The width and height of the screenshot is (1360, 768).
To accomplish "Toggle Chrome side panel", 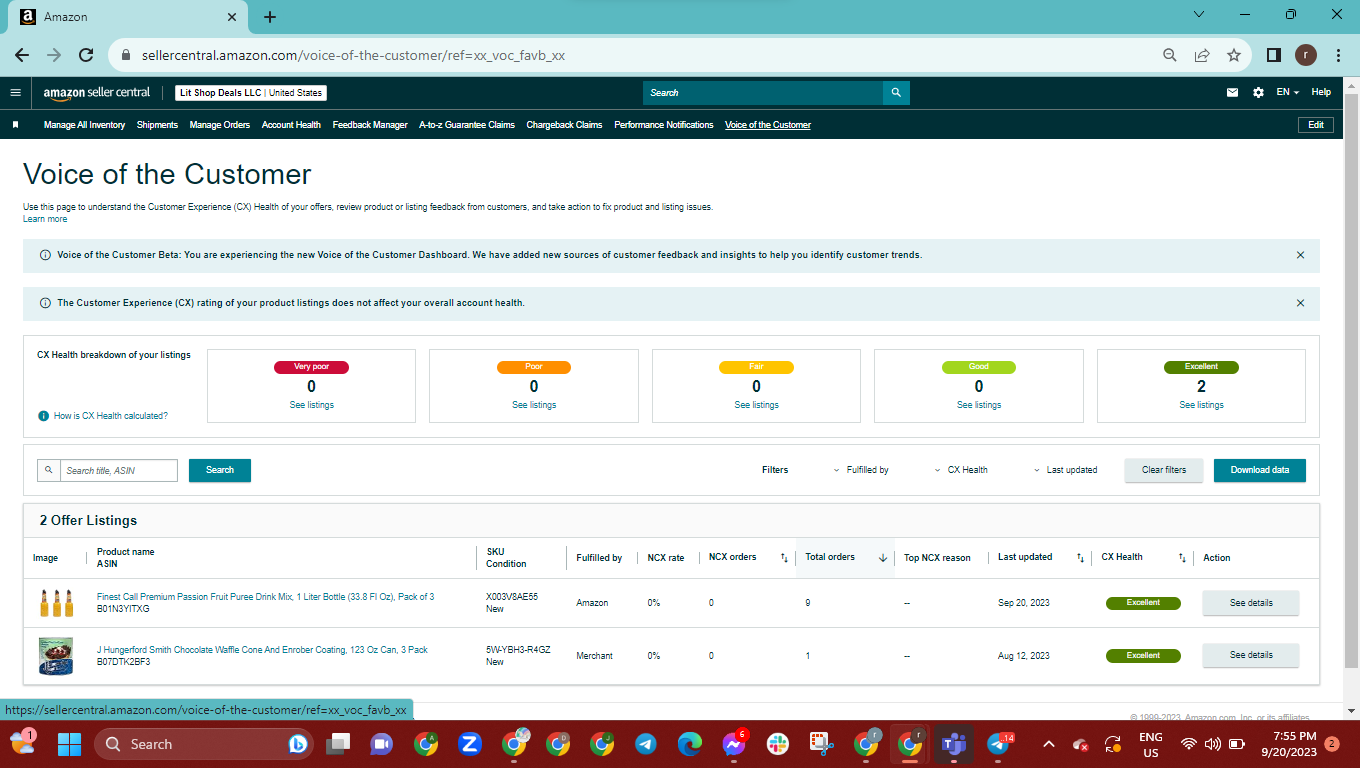I will [x=1274, y=55].
